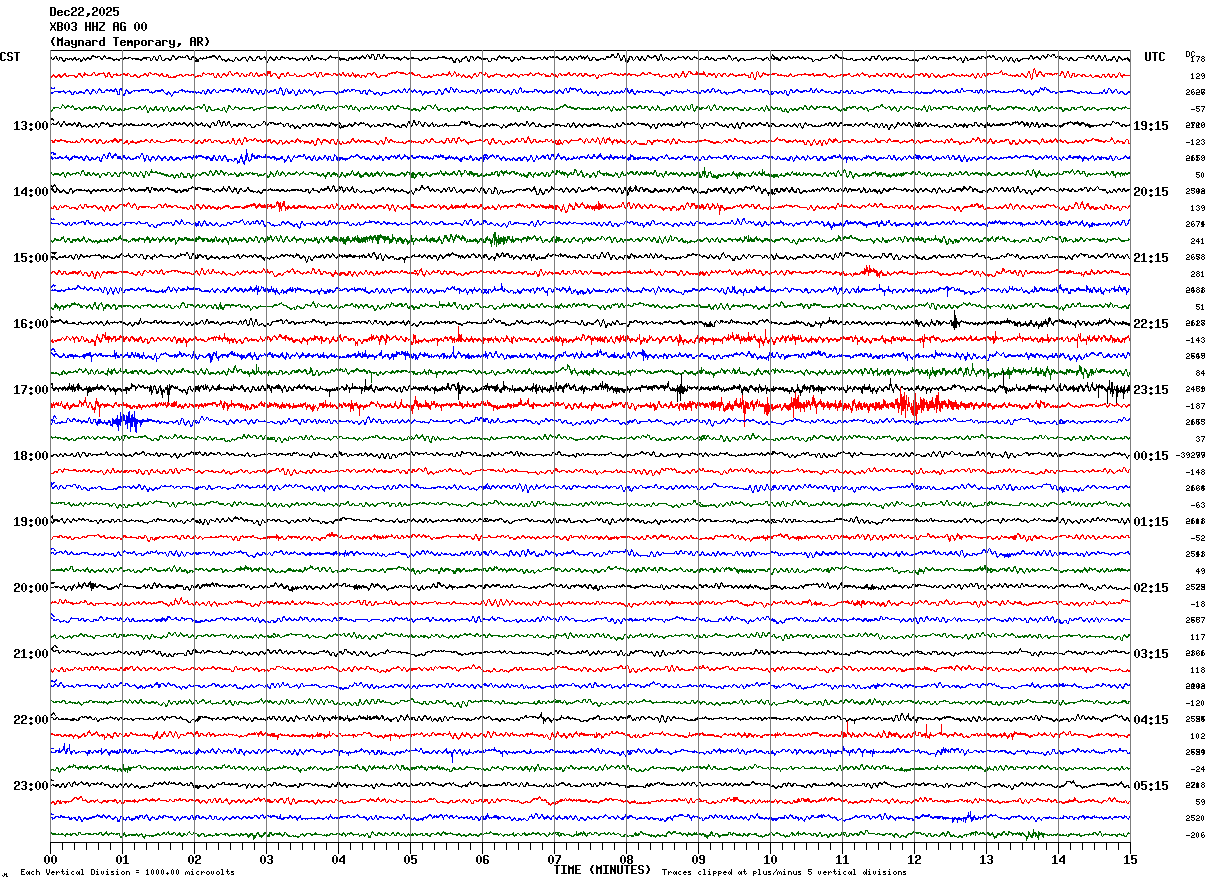This screenshot has height=886, width=1210.
Task: Click the 02:15 UTC time label
Action: (1151, 588)
